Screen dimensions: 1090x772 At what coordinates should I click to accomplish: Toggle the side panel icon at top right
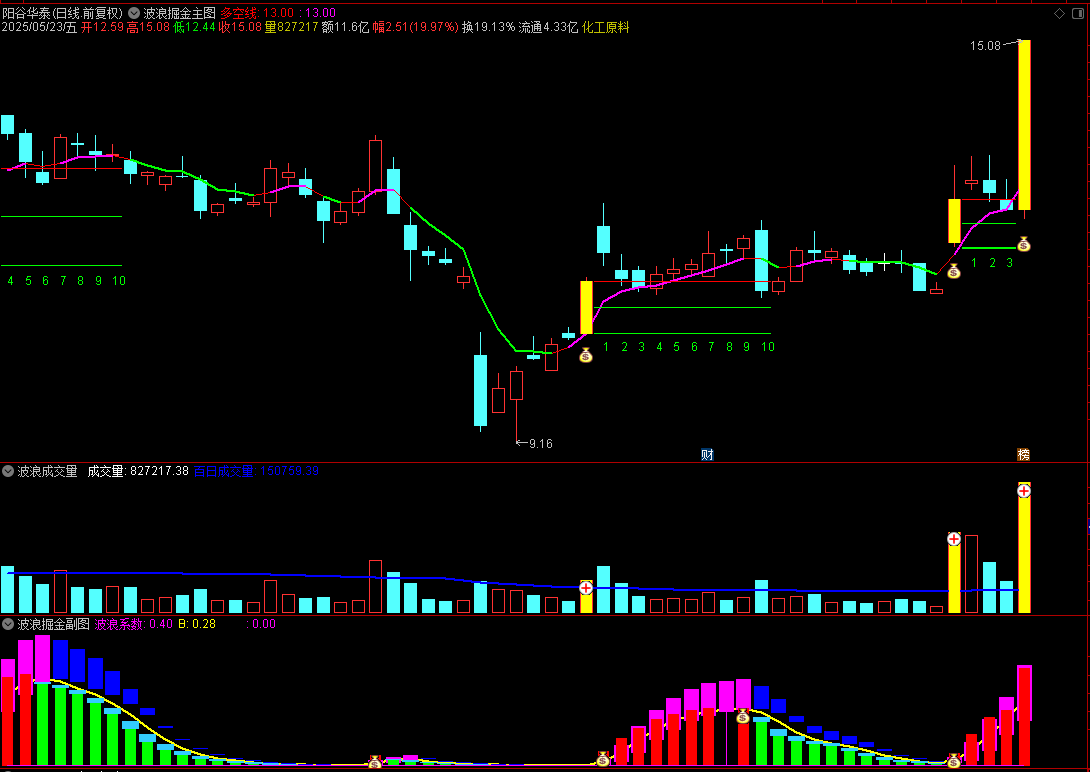(x=1079, y=13)
